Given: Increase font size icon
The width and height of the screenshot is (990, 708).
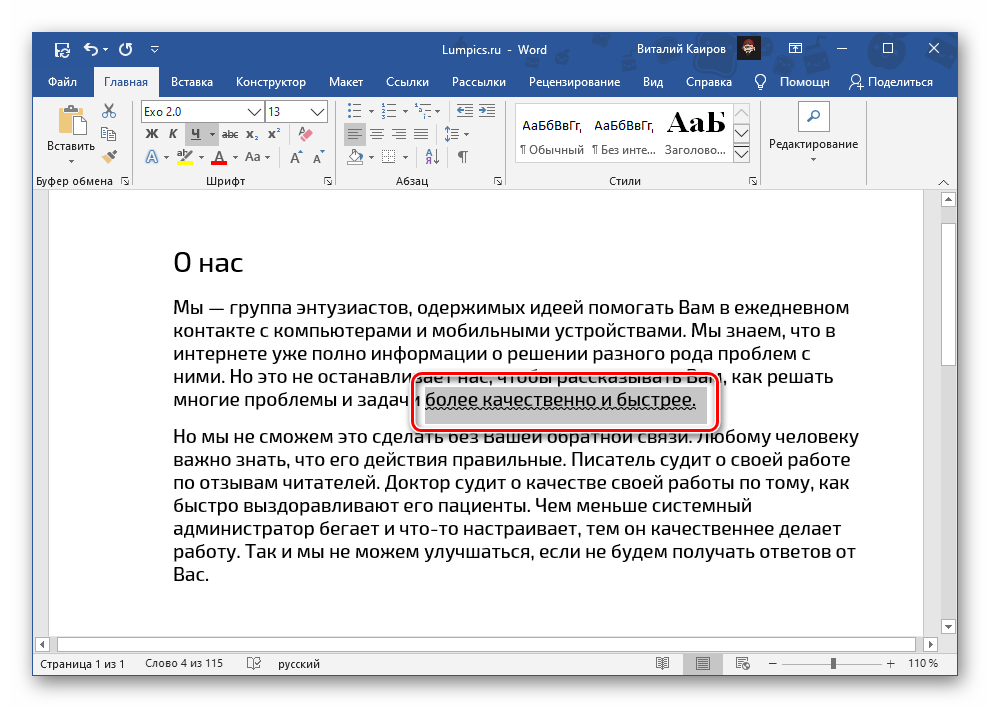Looking at the screenshot, I should (296, 157).
